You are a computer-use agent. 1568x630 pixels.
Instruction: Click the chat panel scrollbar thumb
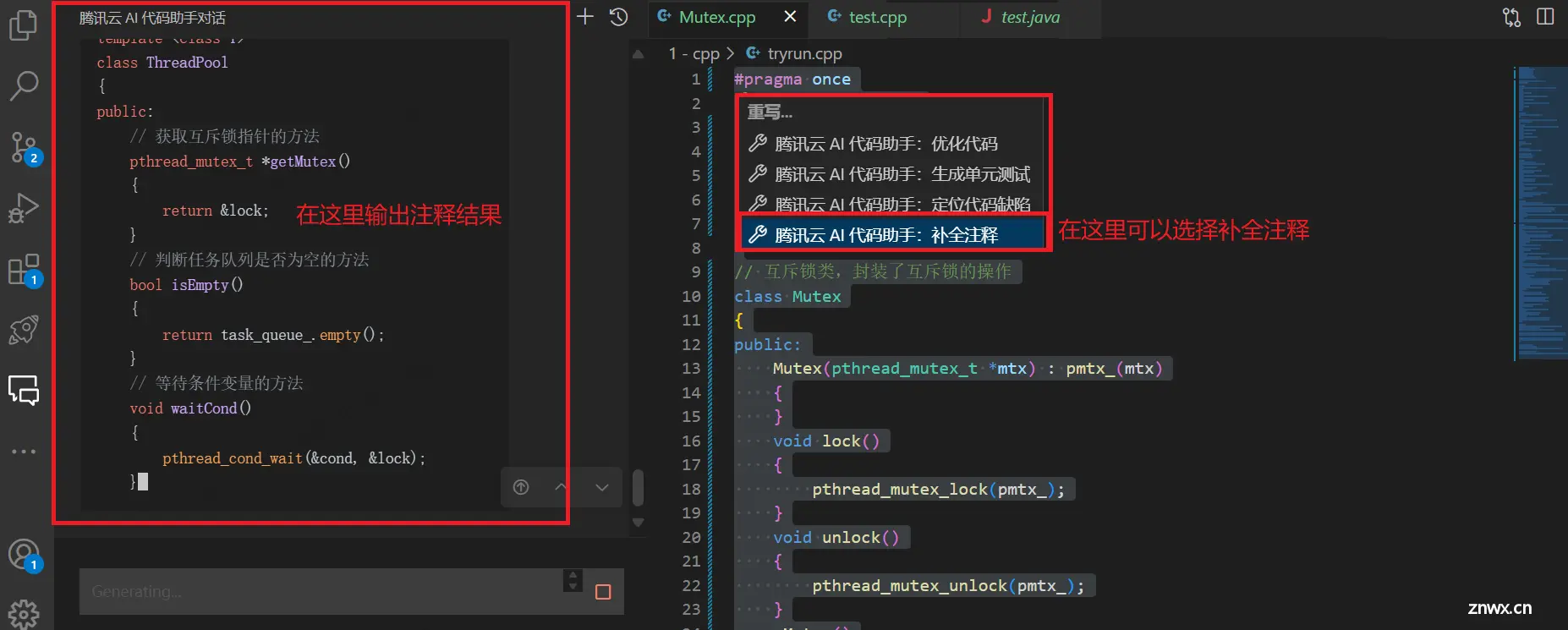pos(638,488)
